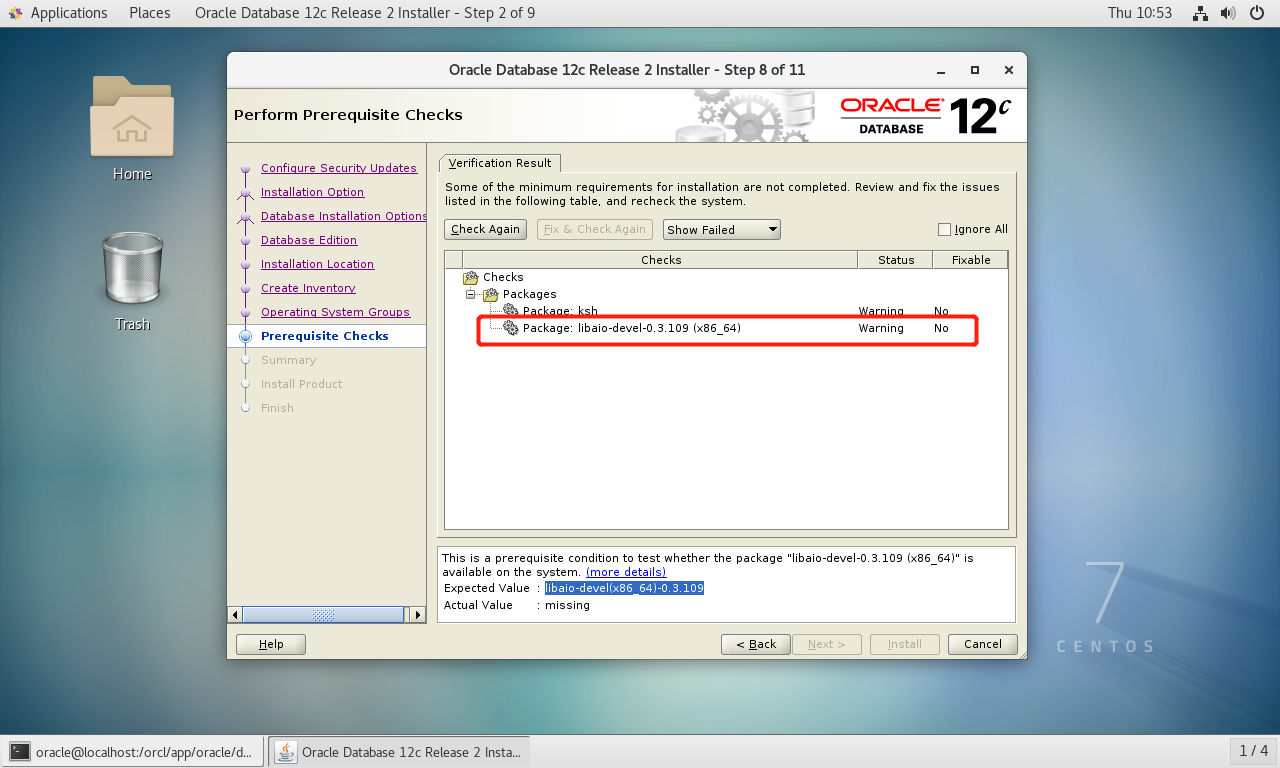Click the Prerequisite Checks step bullet icon

click(x=245, y=337)
